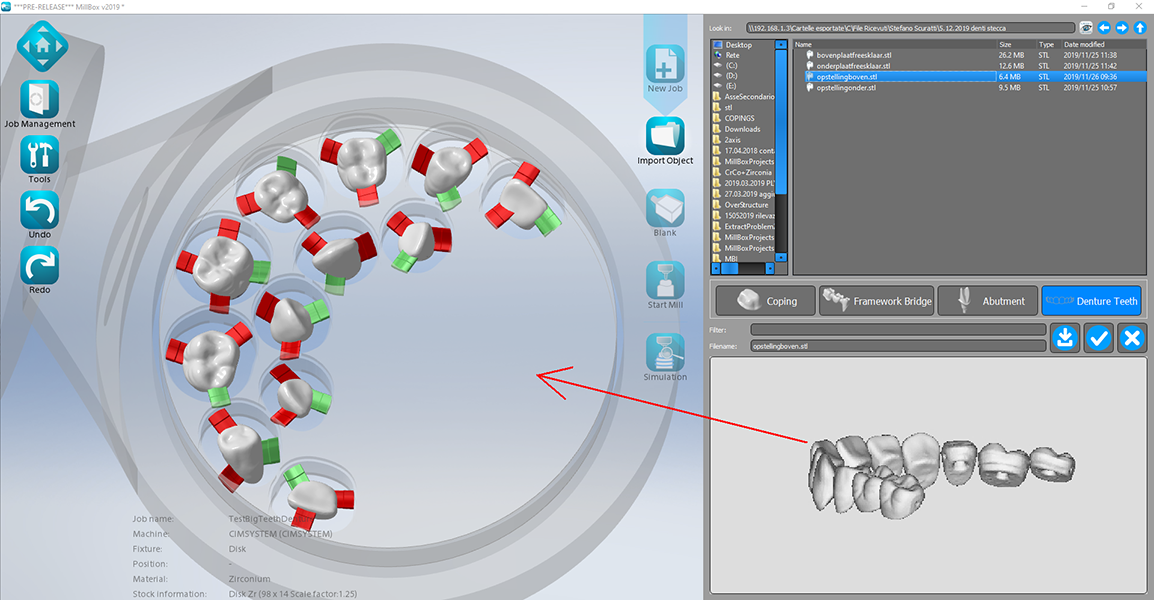Click folder list horizontal scroll left arrow
The width and height of the screenshot is (1154, 600).
(716, 269)
